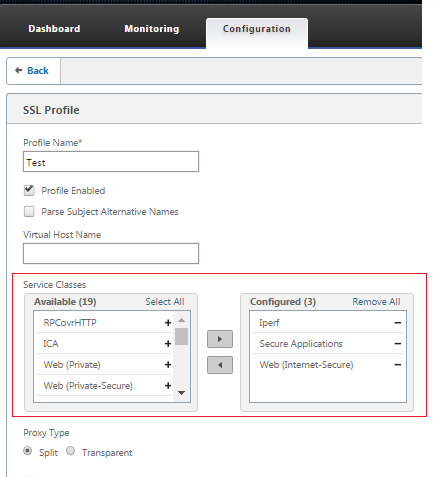
Task: Remove Secure Applications with minus icon
Action: (x=398, y=344)
